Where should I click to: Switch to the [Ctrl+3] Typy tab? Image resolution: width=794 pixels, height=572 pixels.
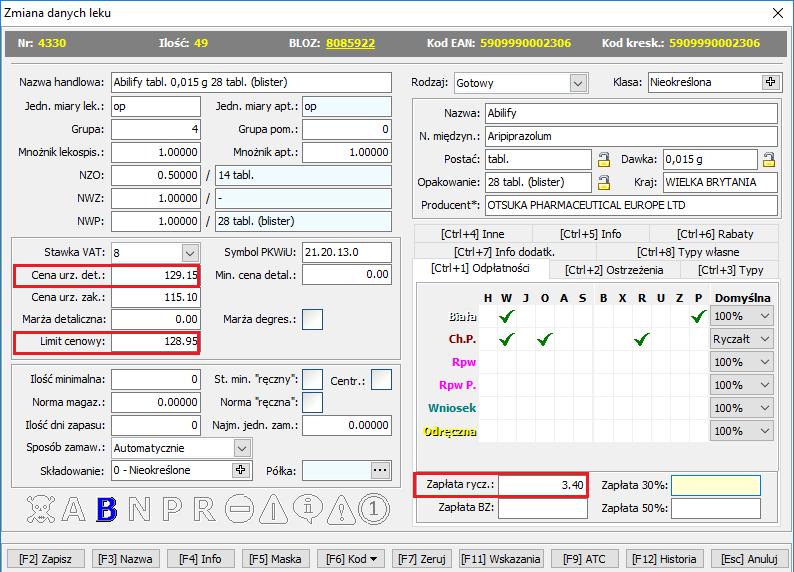(x=730, y=270)
